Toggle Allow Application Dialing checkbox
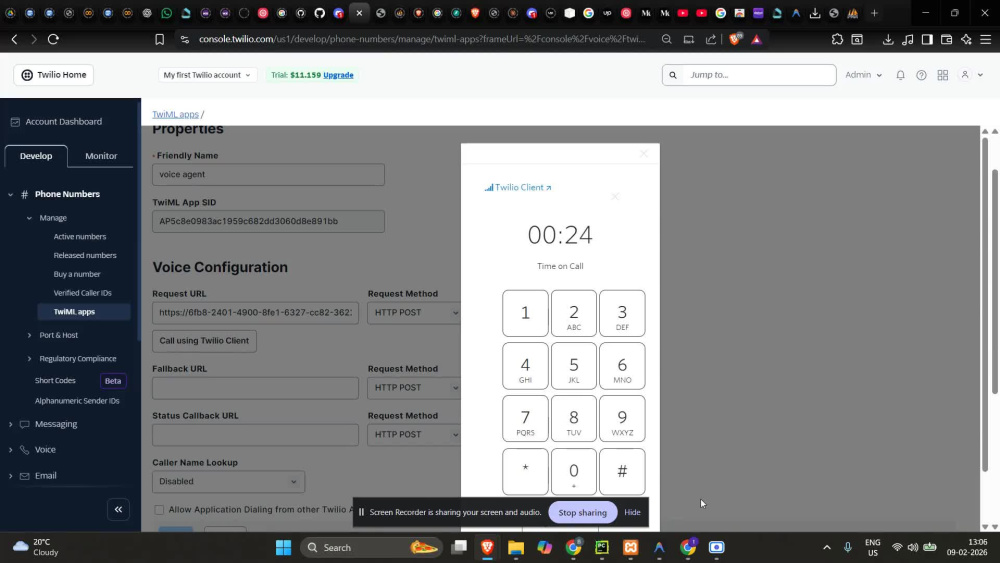Screen dimensions: 1000x563 coord(159,510)
